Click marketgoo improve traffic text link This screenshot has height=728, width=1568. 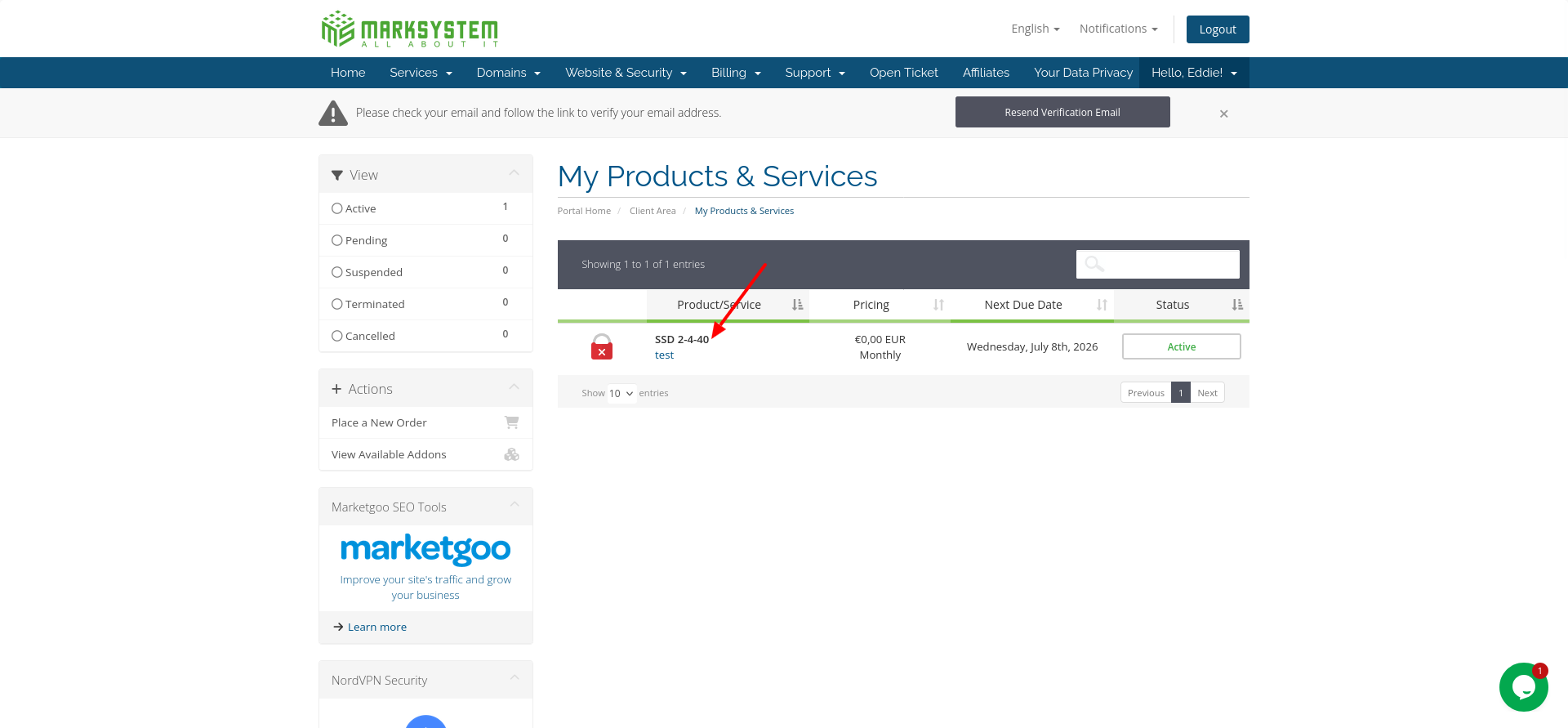[x=425, y=587]
